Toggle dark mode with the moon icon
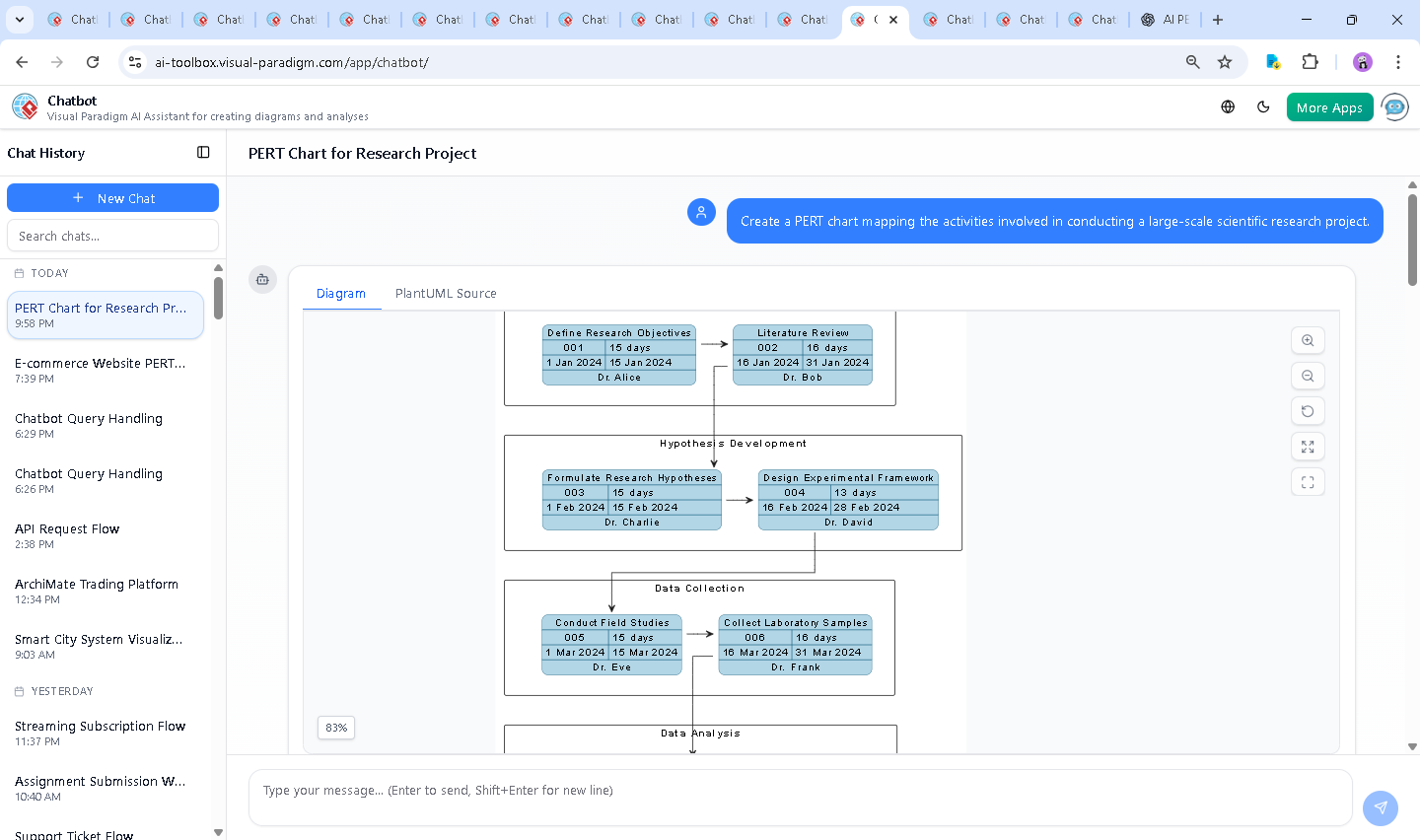Viewport: 1420px width, 840px height. pos(1263,106)
